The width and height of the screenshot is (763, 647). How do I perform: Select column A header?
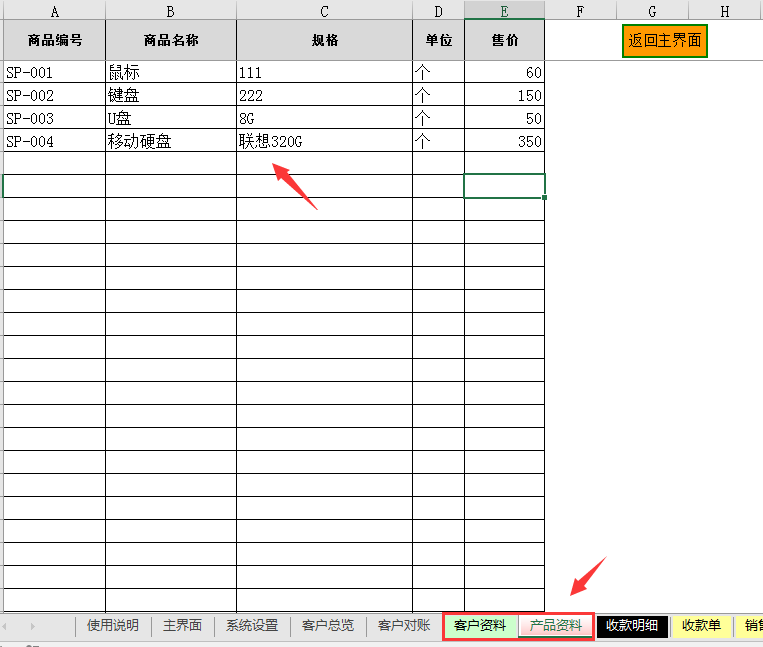pos(54,11)
